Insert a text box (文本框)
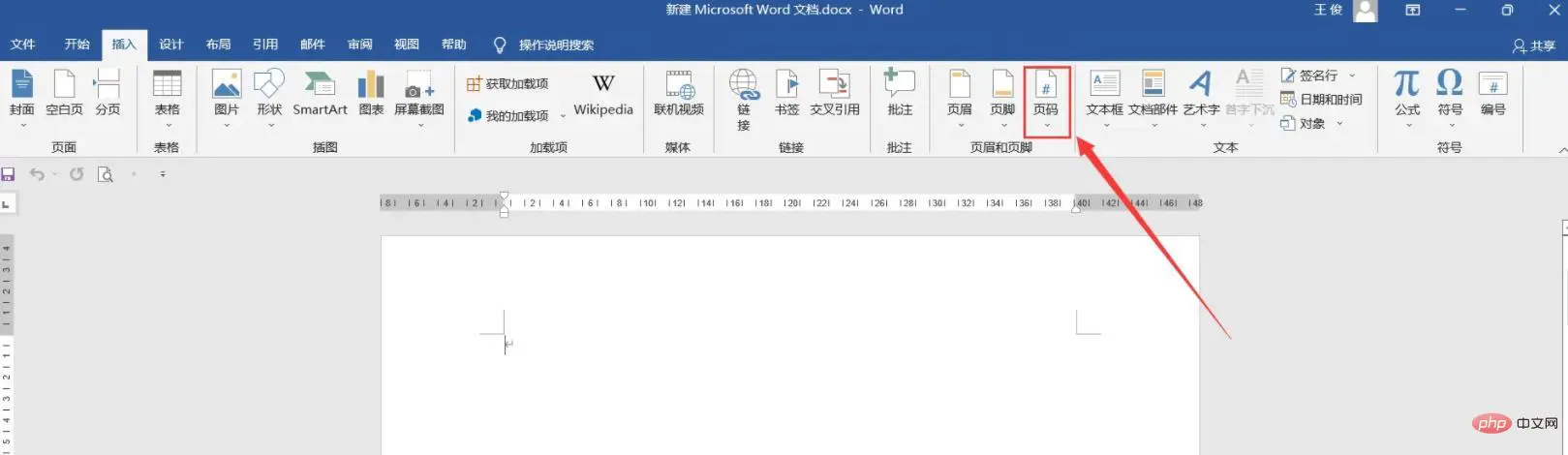 [x=1105, y=98]
